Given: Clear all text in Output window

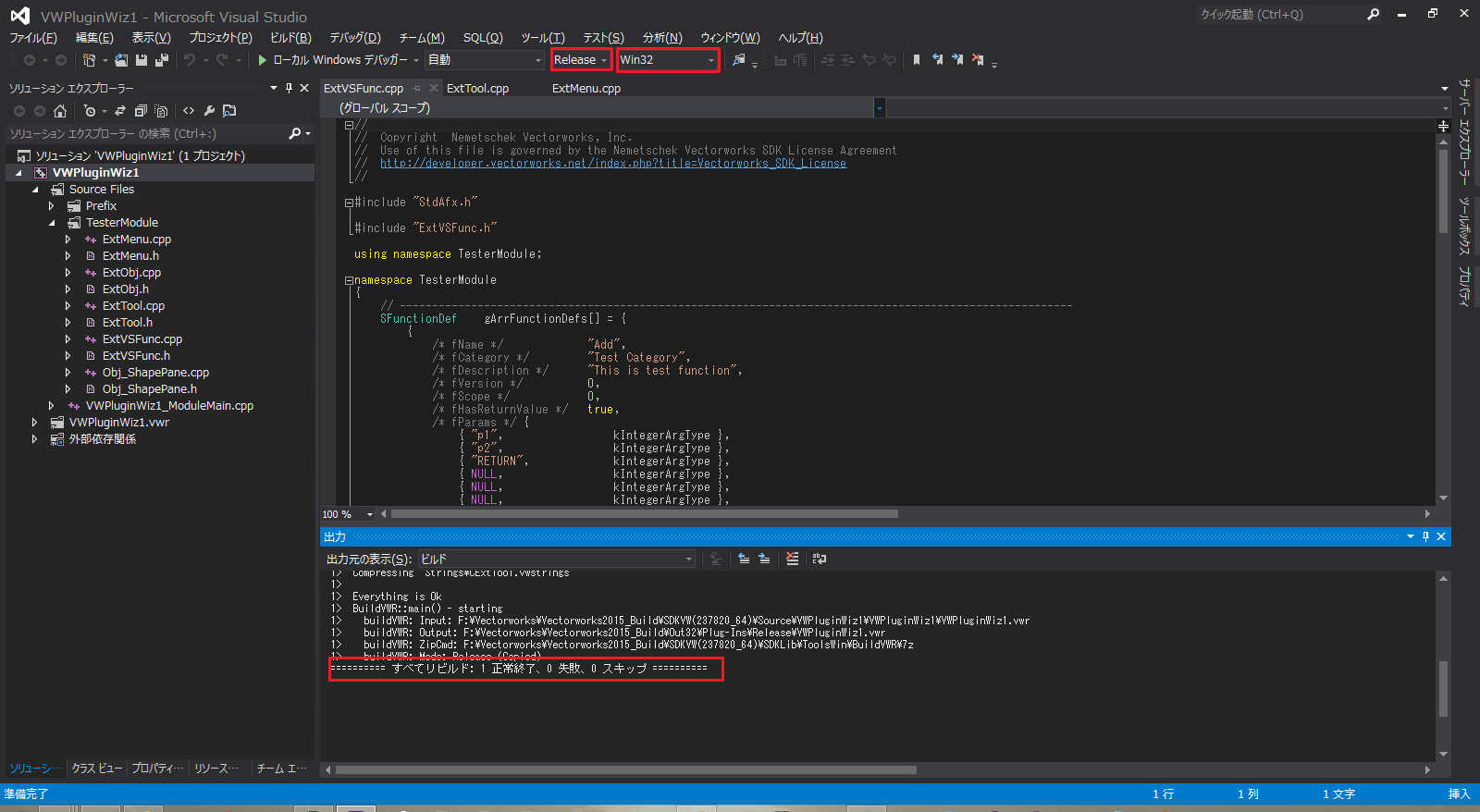Looking at the screenshot, I should (792, 559).
